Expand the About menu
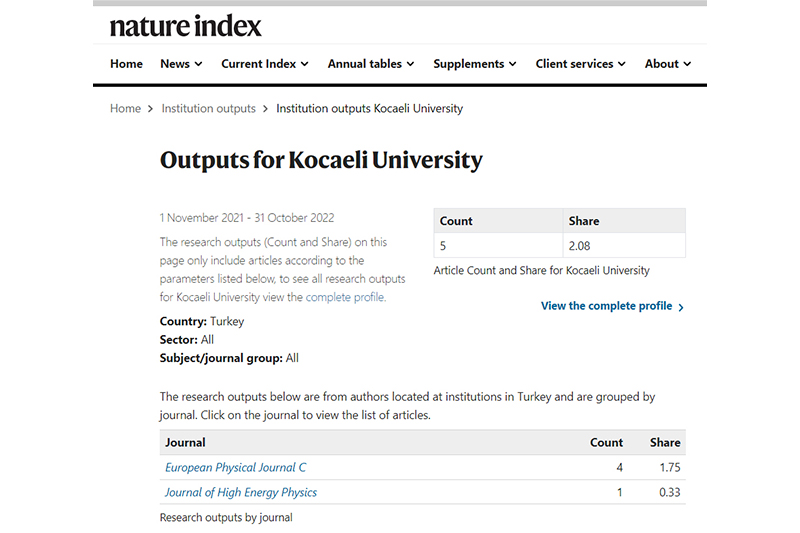Image resolution: width=800 pixels, height=533 pixels. (668, 64)
